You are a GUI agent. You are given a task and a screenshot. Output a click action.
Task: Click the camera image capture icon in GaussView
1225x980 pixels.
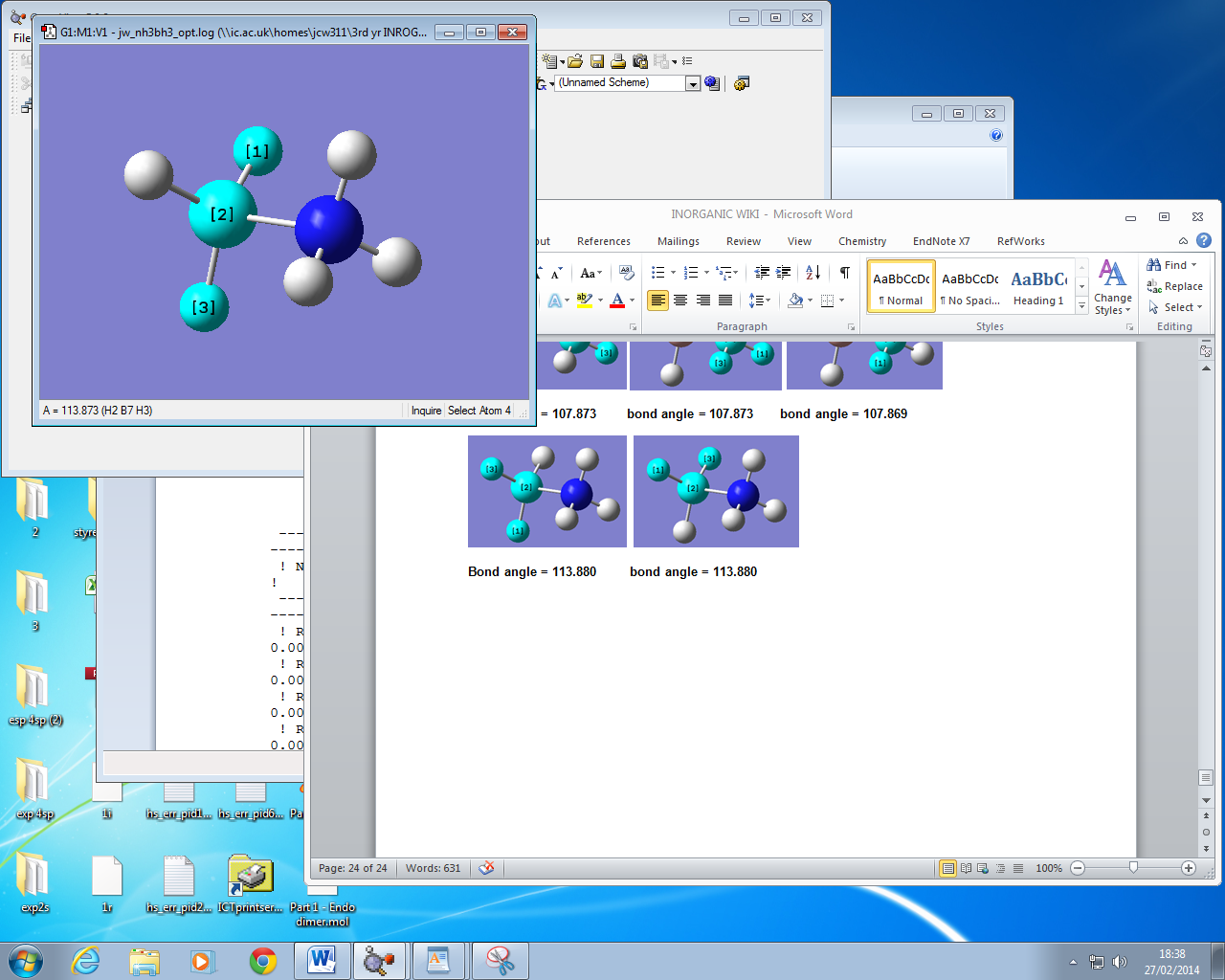640,61
